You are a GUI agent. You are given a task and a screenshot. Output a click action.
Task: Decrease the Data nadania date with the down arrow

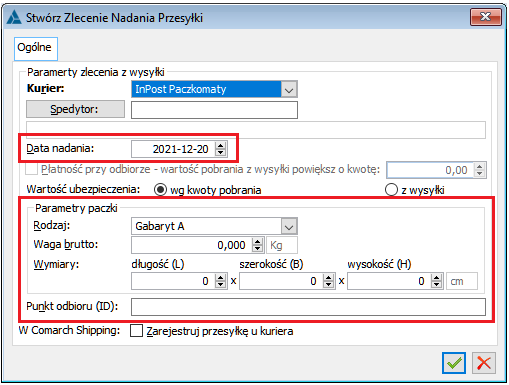[221, 153]
